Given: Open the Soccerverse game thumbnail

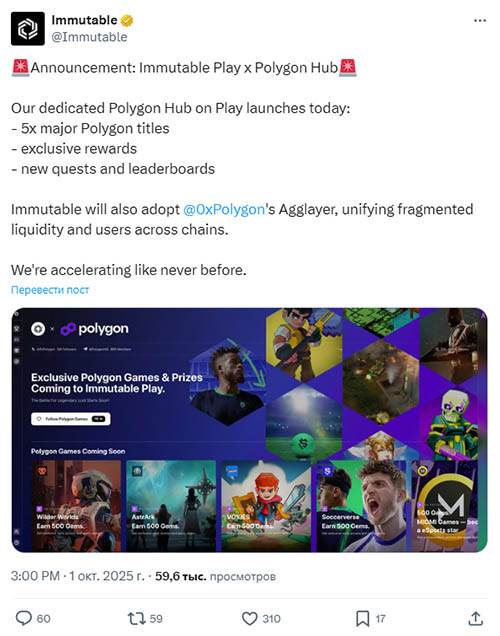Looking at the screenshot, I should (361, 505).
